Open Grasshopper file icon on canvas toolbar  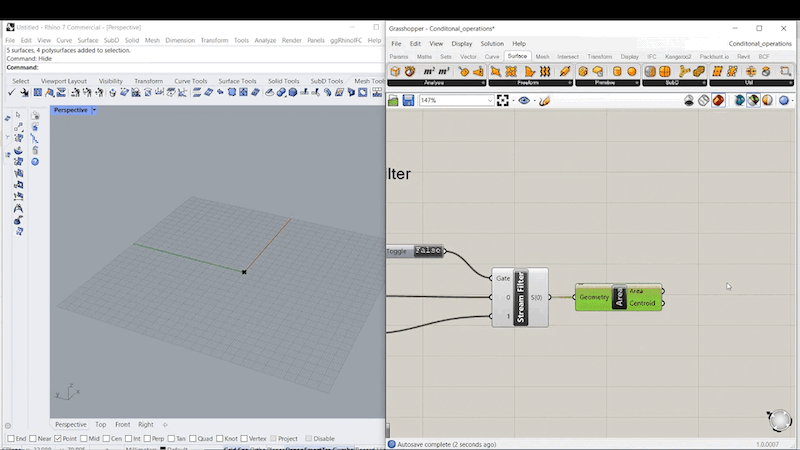point(393,101)
